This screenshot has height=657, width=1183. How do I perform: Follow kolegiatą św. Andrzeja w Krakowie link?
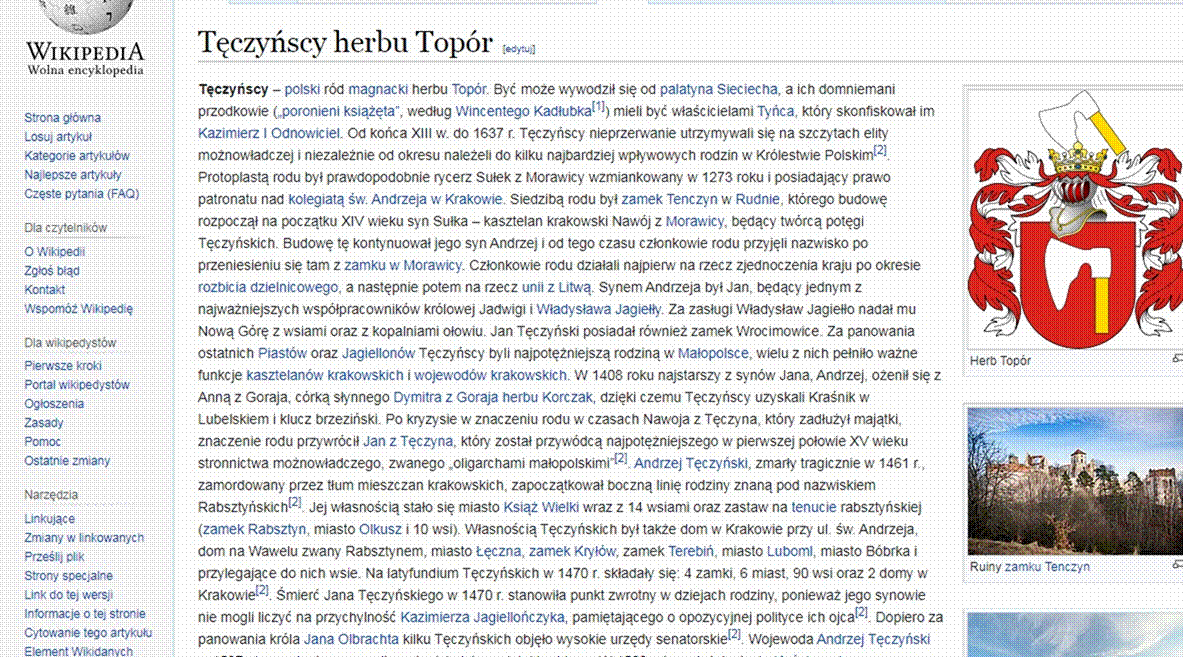395,199
